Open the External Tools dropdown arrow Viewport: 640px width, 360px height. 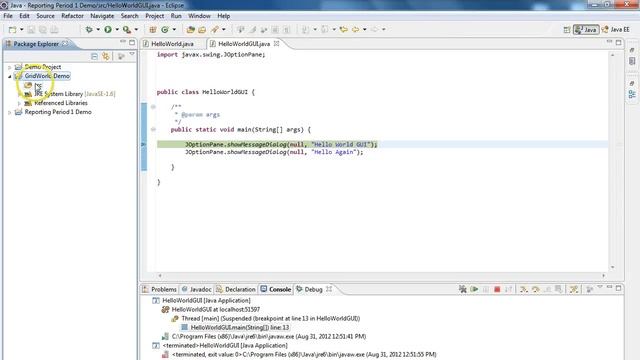pyautogui.click(x=136, y=29)
